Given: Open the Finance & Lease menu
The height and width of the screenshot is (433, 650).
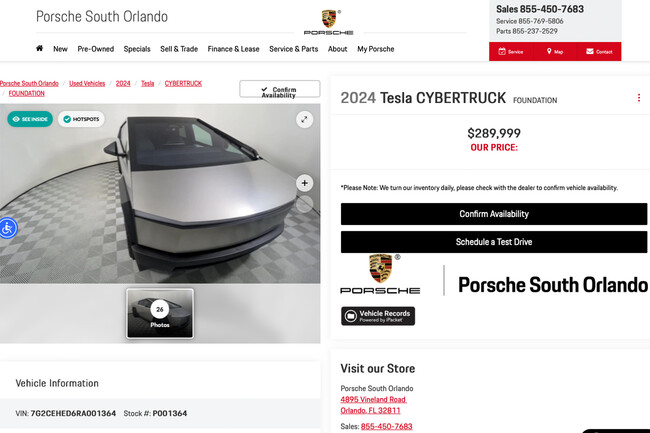Looking at the screenshot, I should [x=233, y=48].
